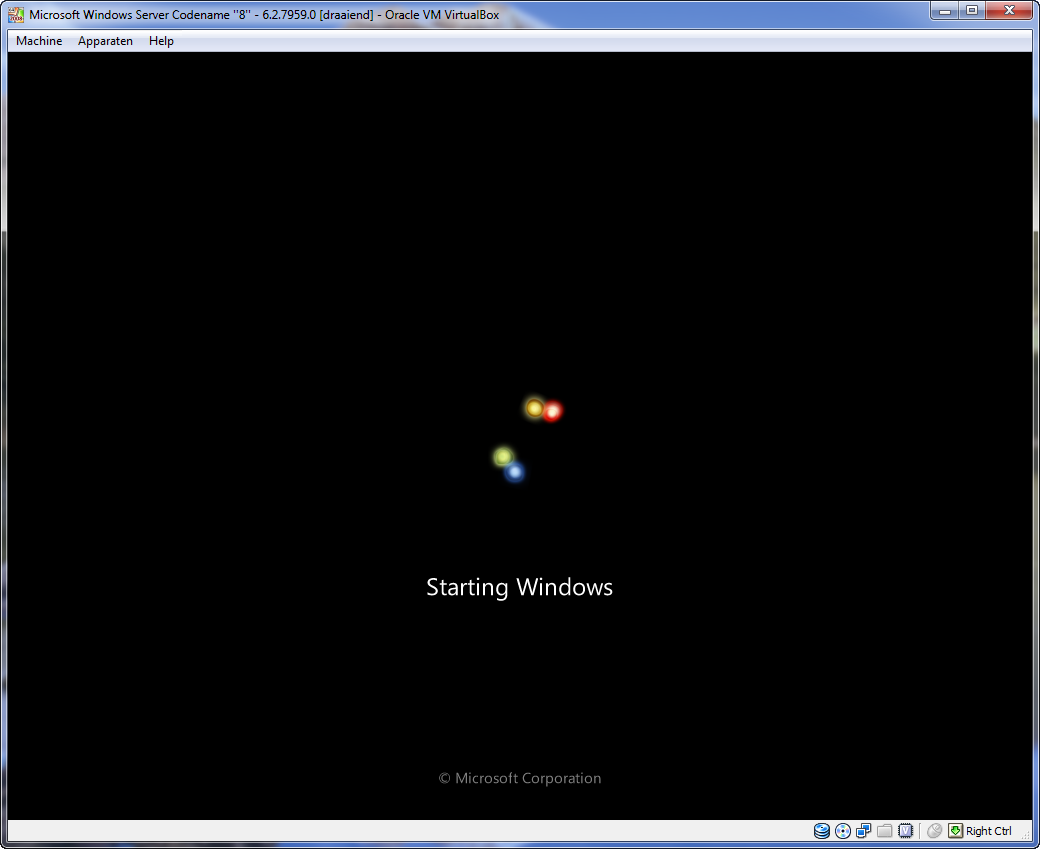Click the Starting Windows text
Screen dimensions: 1040x849
[x=519, y=588]
